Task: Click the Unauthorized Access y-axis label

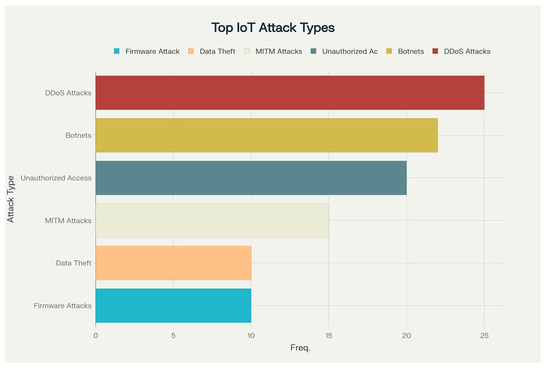Action: 56,178
